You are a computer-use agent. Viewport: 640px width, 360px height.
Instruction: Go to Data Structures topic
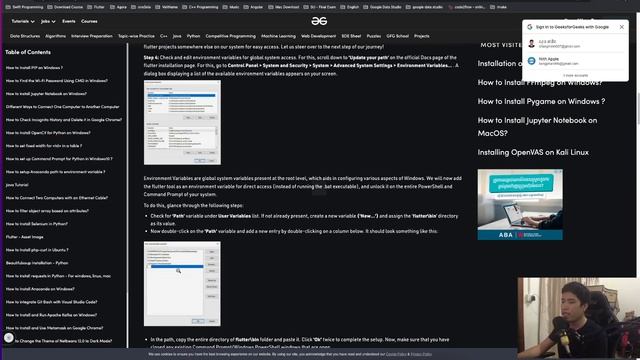(25, 36)
